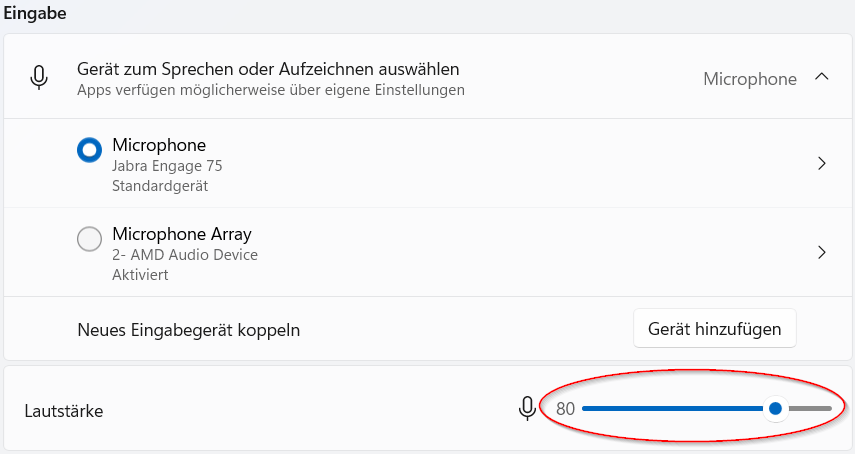Screen dimensions: 855x454
Task: Select the Microphone Array radio button
Action: 89,239
